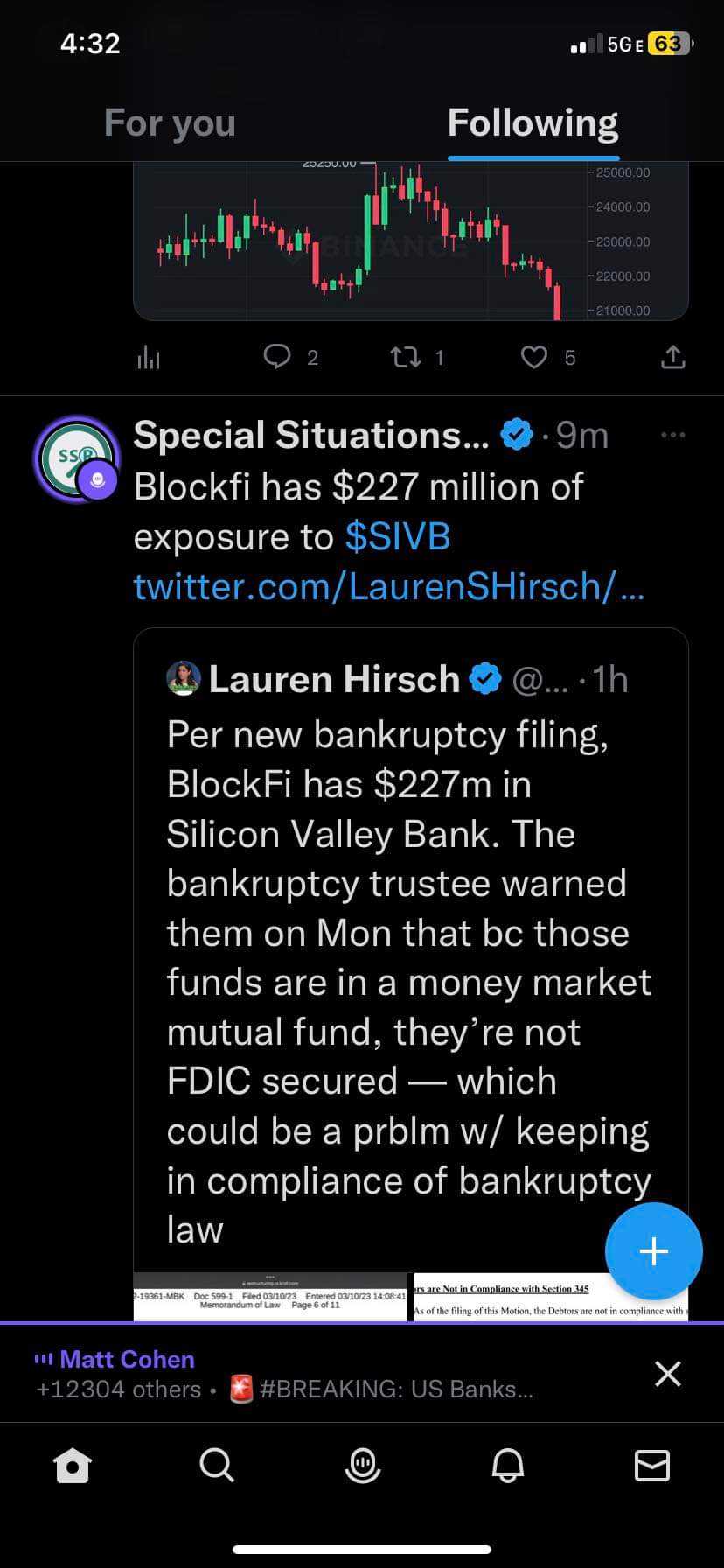Tap the Search magnifier icon

point(216,1464)
